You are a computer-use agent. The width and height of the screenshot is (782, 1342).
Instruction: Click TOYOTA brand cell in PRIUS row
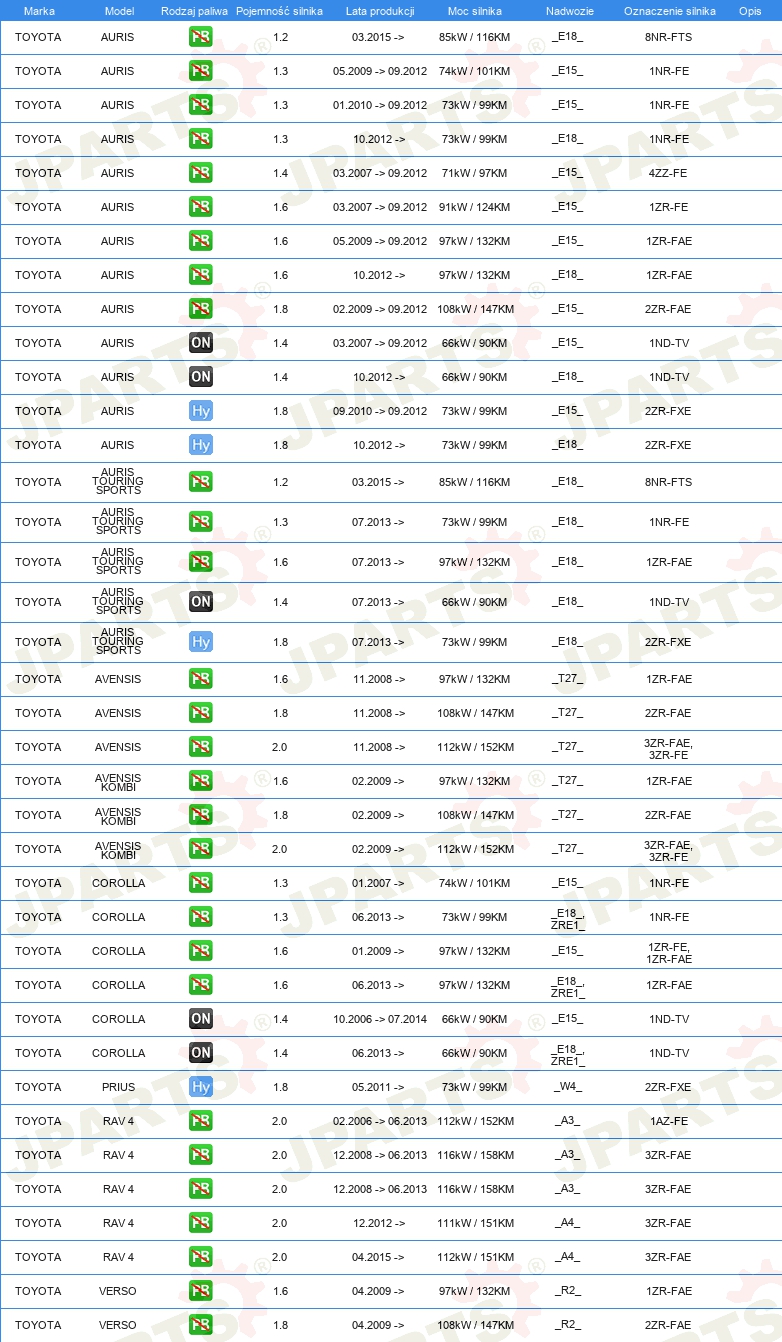click(x=38, y=1087)
